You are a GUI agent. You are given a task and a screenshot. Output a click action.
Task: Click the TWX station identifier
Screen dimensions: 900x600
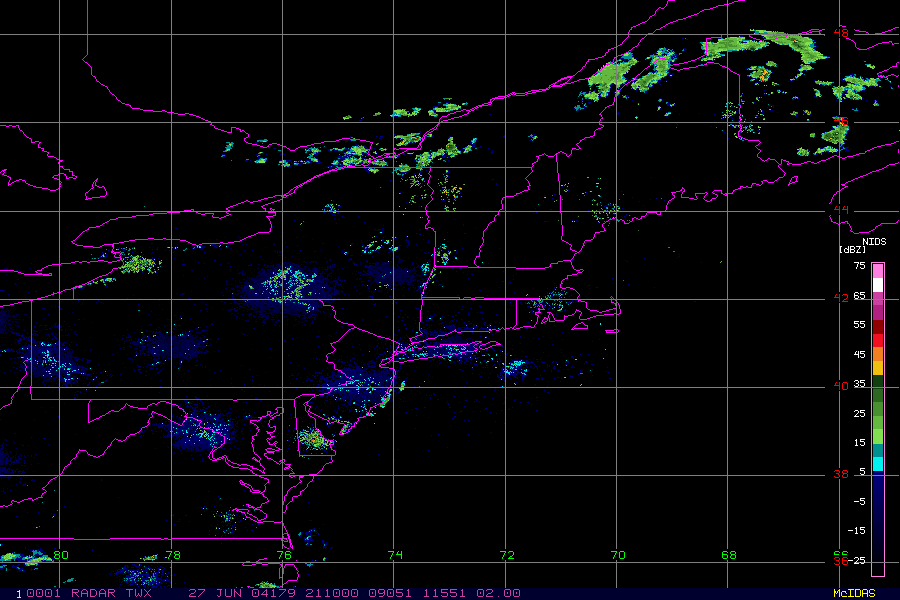pos(138,593)
